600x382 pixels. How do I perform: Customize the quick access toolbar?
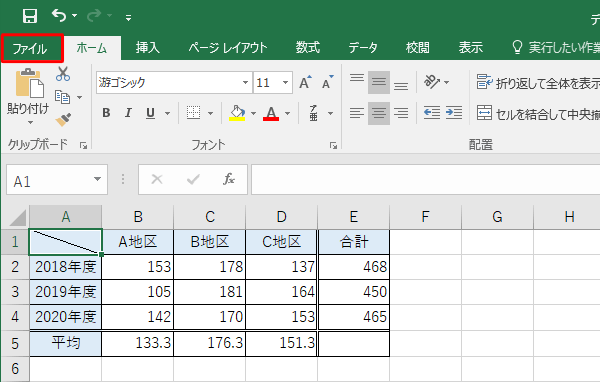(128, 17)
